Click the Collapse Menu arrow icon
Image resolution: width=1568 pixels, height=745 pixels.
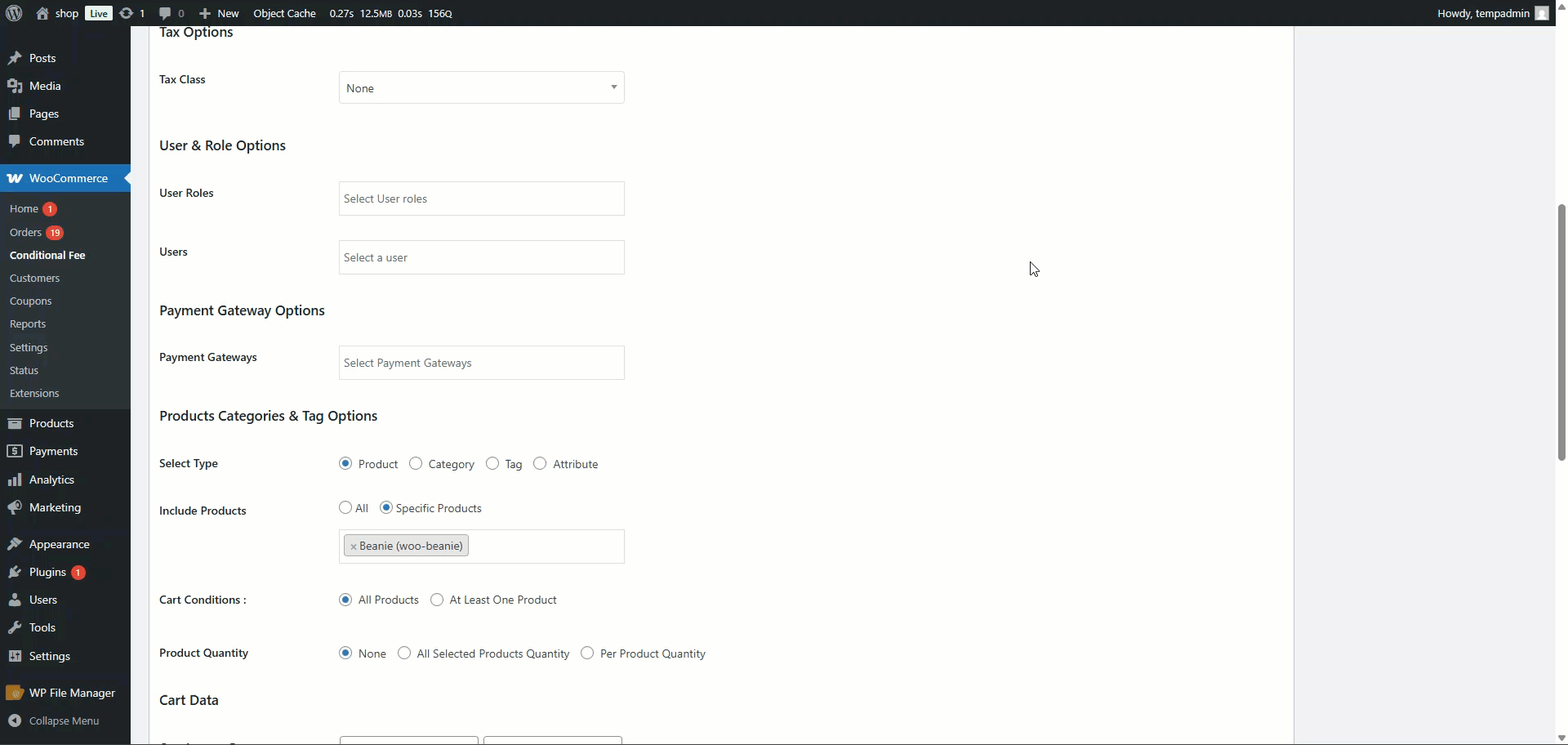[x=15, y=720]
